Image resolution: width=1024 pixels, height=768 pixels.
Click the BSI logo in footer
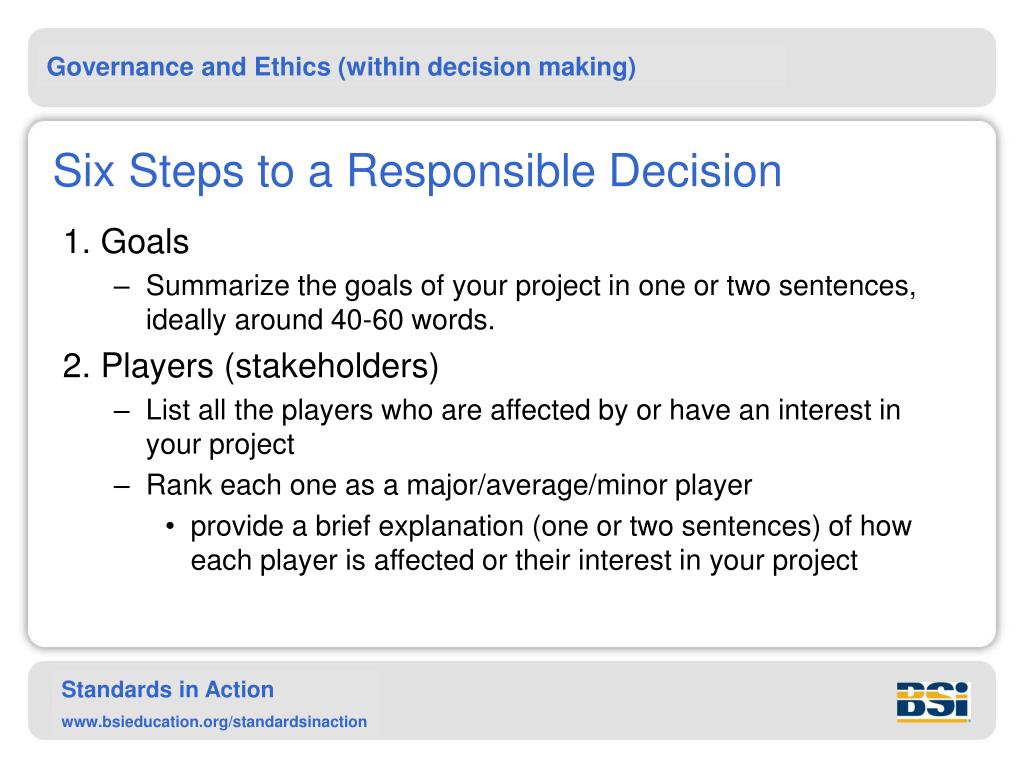933,701
